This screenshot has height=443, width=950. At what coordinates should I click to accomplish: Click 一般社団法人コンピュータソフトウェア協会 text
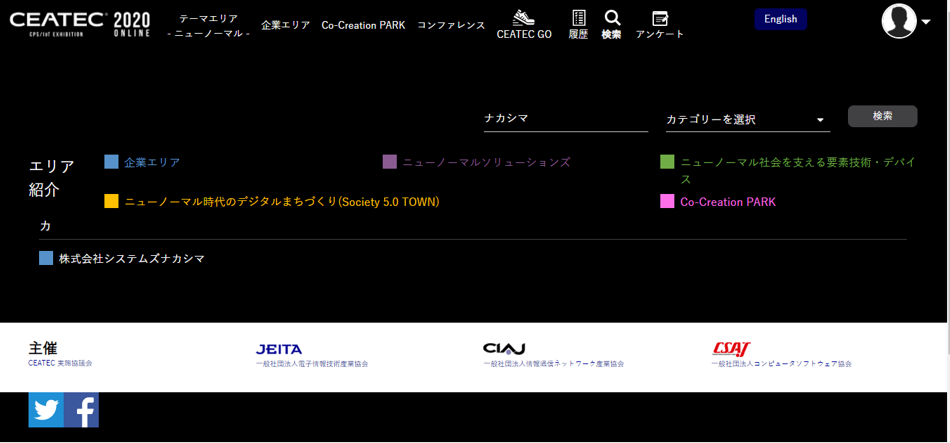point(782,364)
